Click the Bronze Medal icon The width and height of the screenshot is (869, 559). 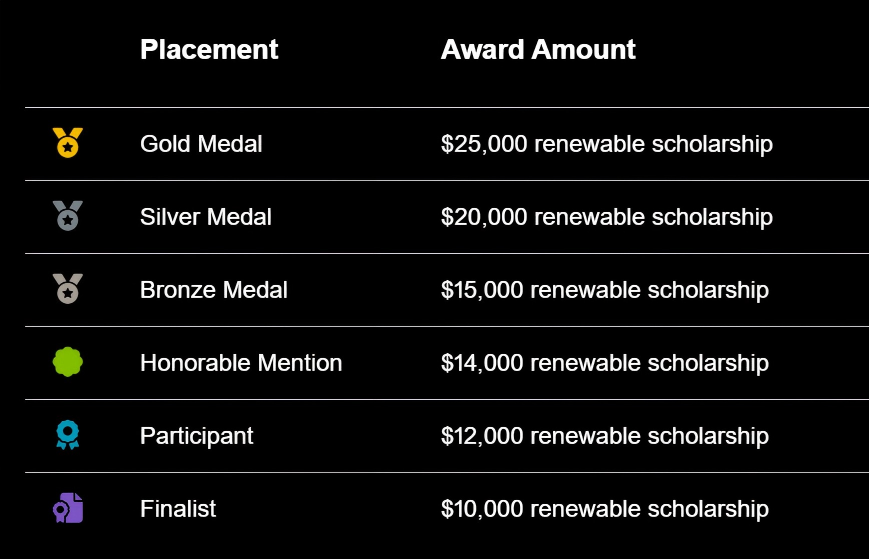pyautogui.click(x=68, y=289)
